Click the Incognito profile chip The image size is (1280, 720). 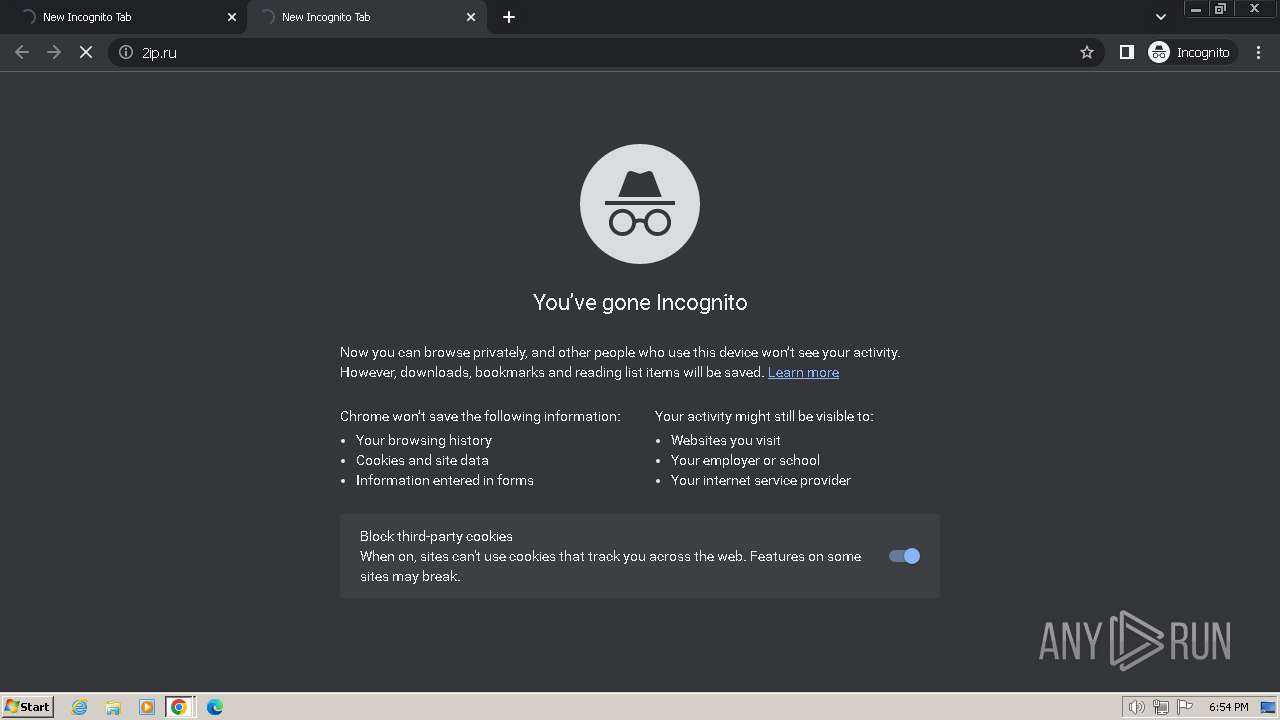tap(1191, 52)
